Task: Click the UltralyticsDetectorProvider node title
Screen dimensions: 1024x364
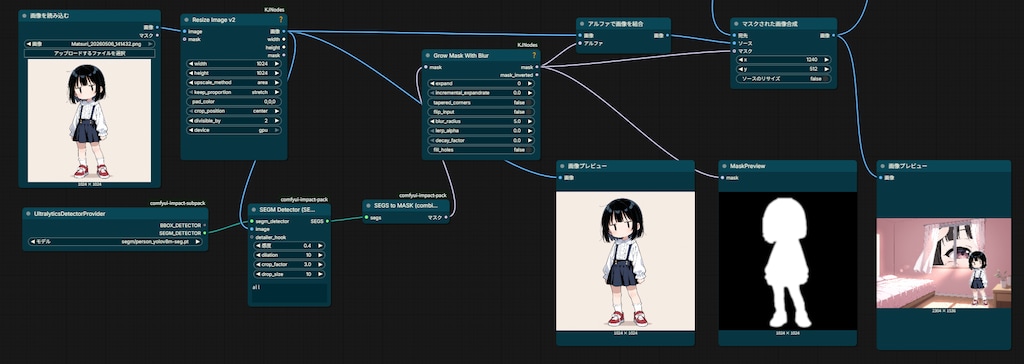Action: [x=70, y=214]
